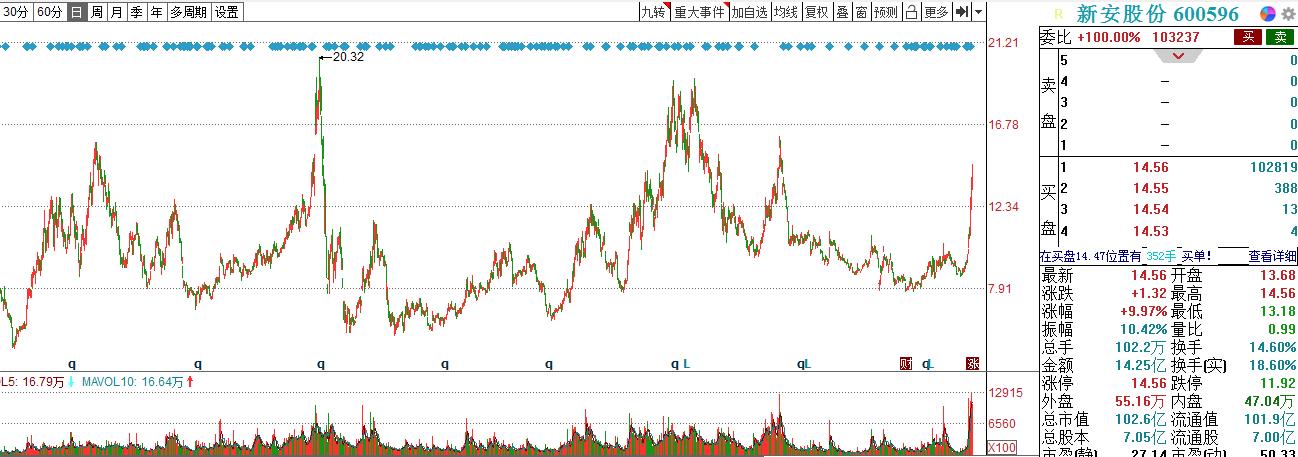Click the 20.32 peak price label
This screenshot has height=457, width=1298.
[x=347, y=57]
